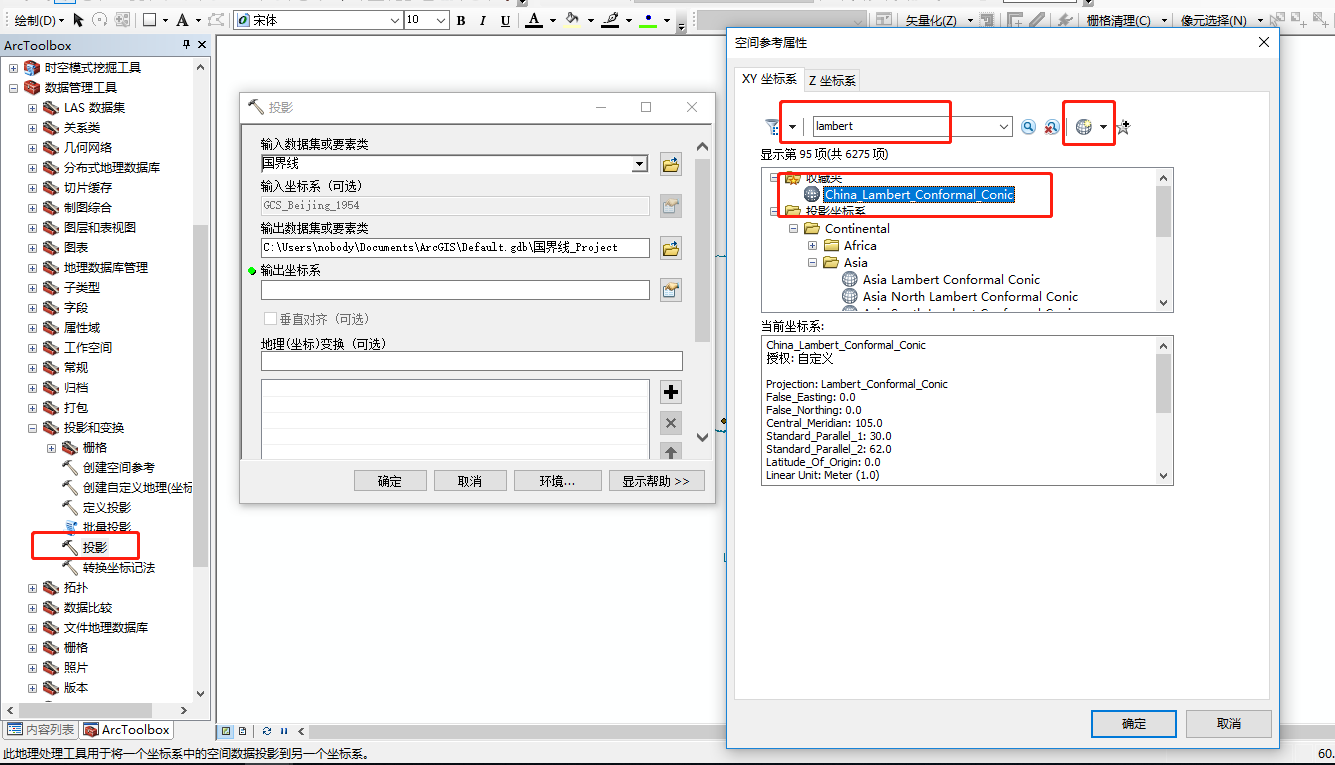Switch to the 内容列表 tab
1335x765 pixels.
41,730
